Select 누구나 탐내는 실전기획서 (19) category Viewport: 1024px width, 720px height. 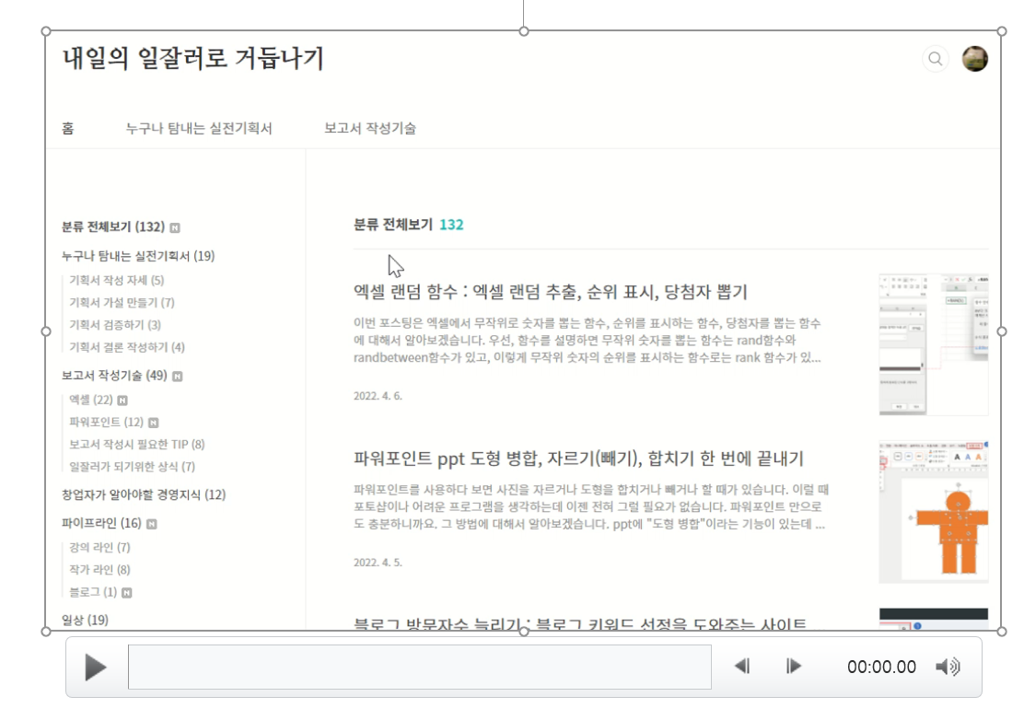pyautogui.click(x=138, y=255)
